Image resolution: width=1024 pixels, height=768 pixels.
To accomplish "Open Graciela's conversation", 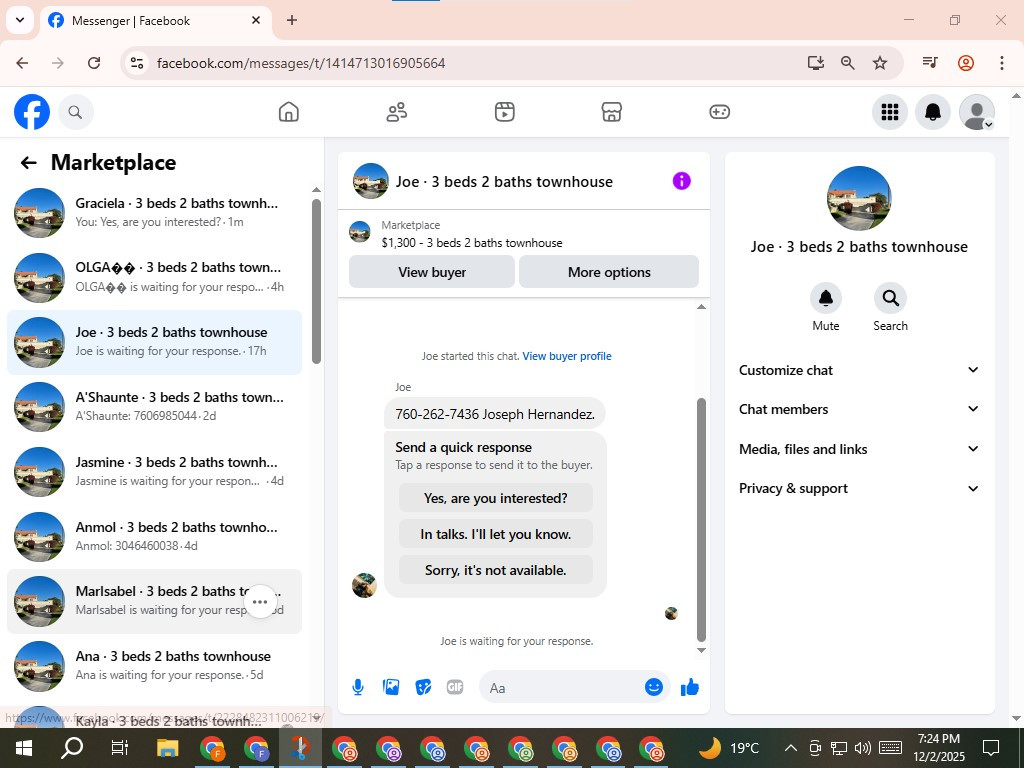I will pos(155,213).
